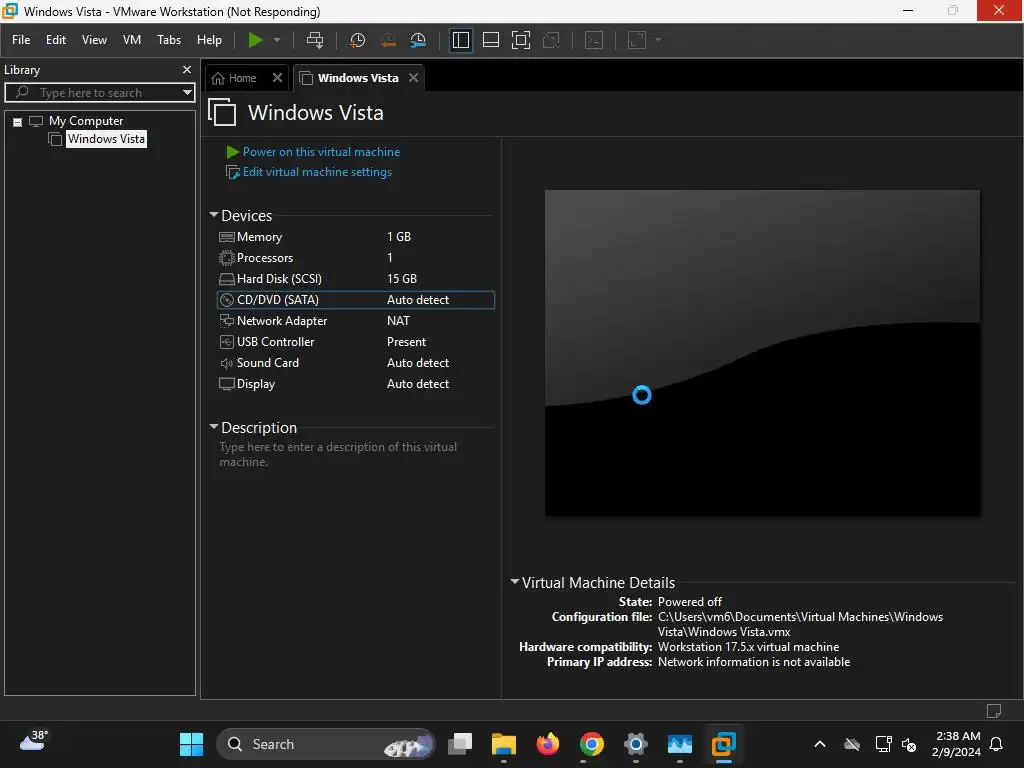Enter full screen mode icon
This screenshot has height=768, width=1024.
point(520,40)
